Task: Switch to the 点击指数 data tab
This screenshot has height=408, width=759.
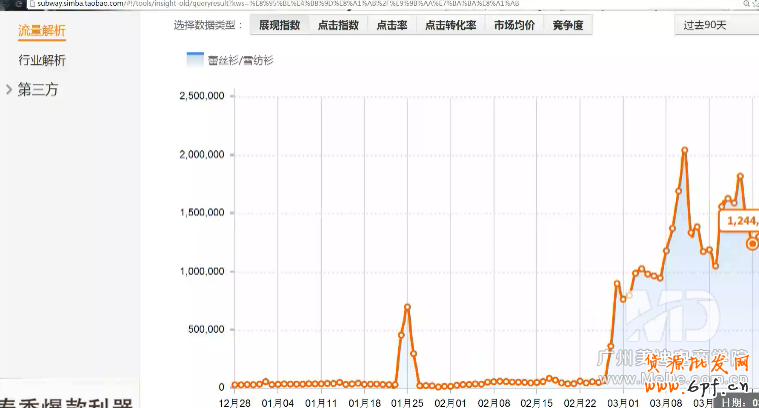Action: [338, 25]
